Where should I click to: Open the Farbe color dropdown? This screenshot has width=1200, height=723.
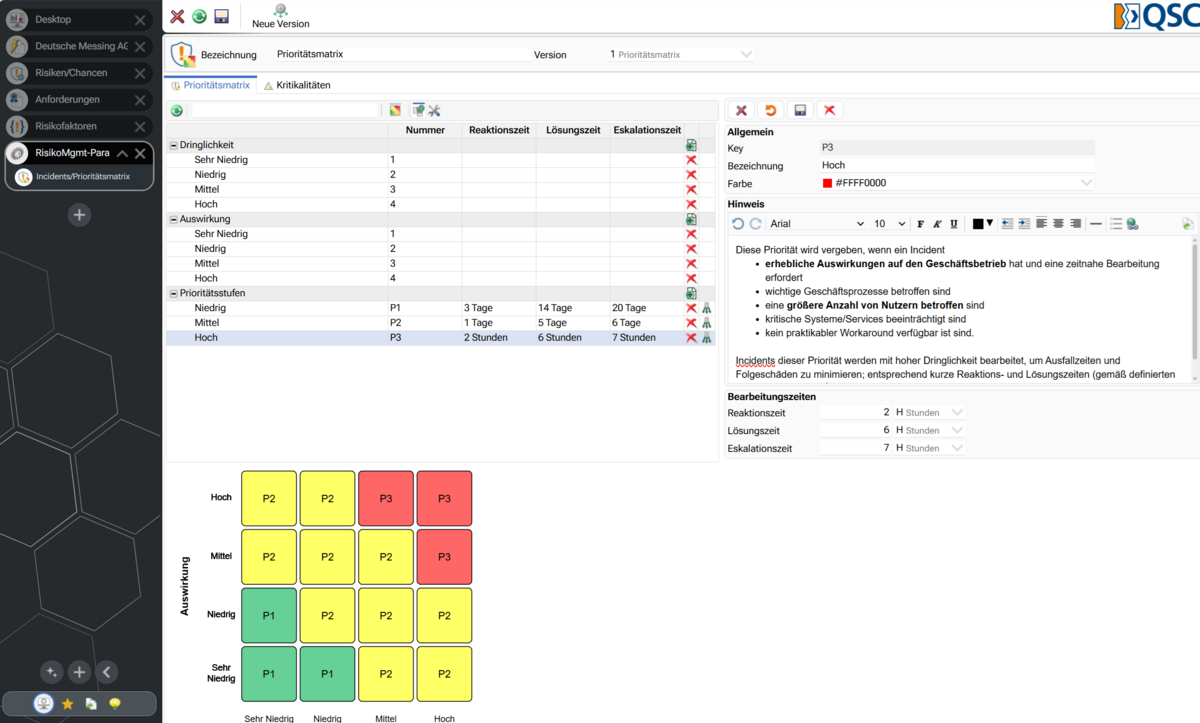point(1086,184)
